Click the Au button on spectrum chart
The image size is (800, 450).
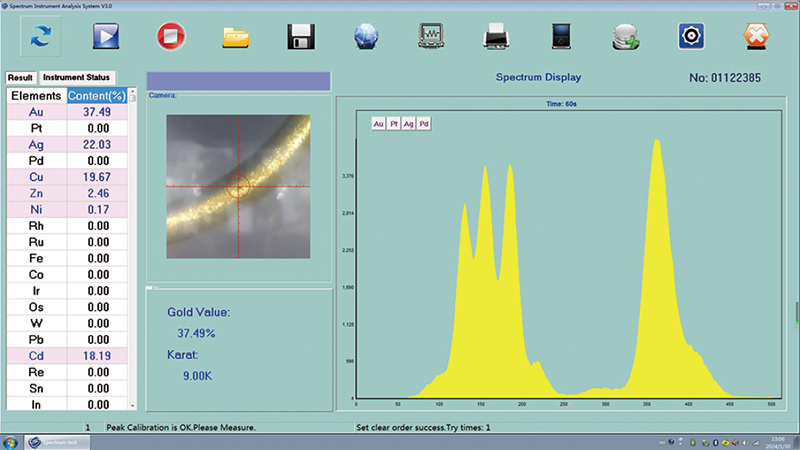coord(378,124)
